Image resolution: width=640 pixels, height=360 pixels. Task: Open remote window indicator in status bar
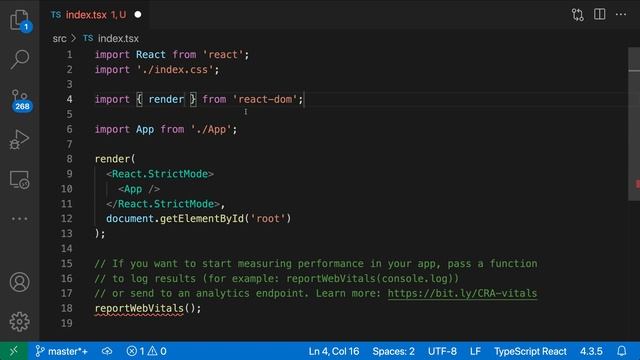tap(14, 351)
